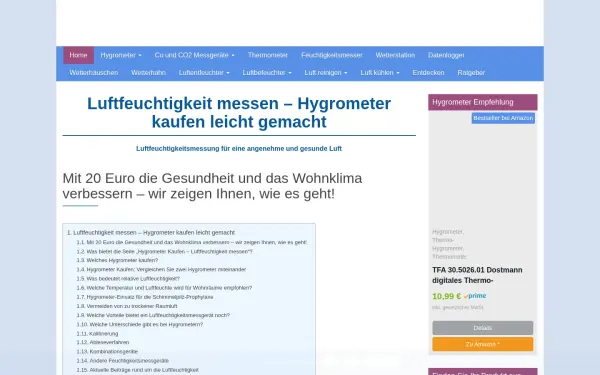Jump to TOC 1.2 Was bietet die Seite
Screen dimensions: 600x375
165,251
